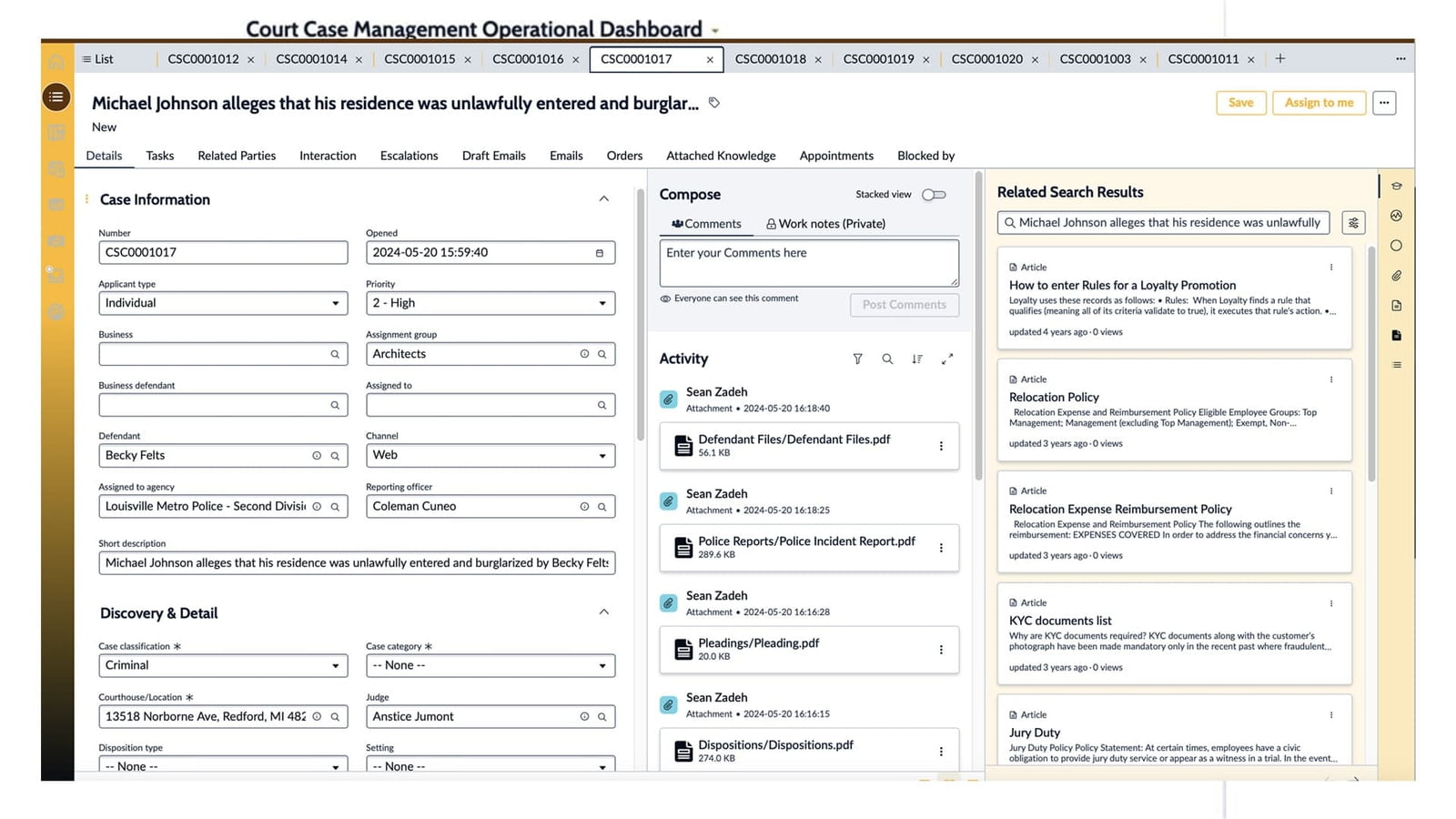Open the more actions ellipsis beside Assign to me
The width and height of the screenshot is (1456, 819).
(x=1384, y=103)
